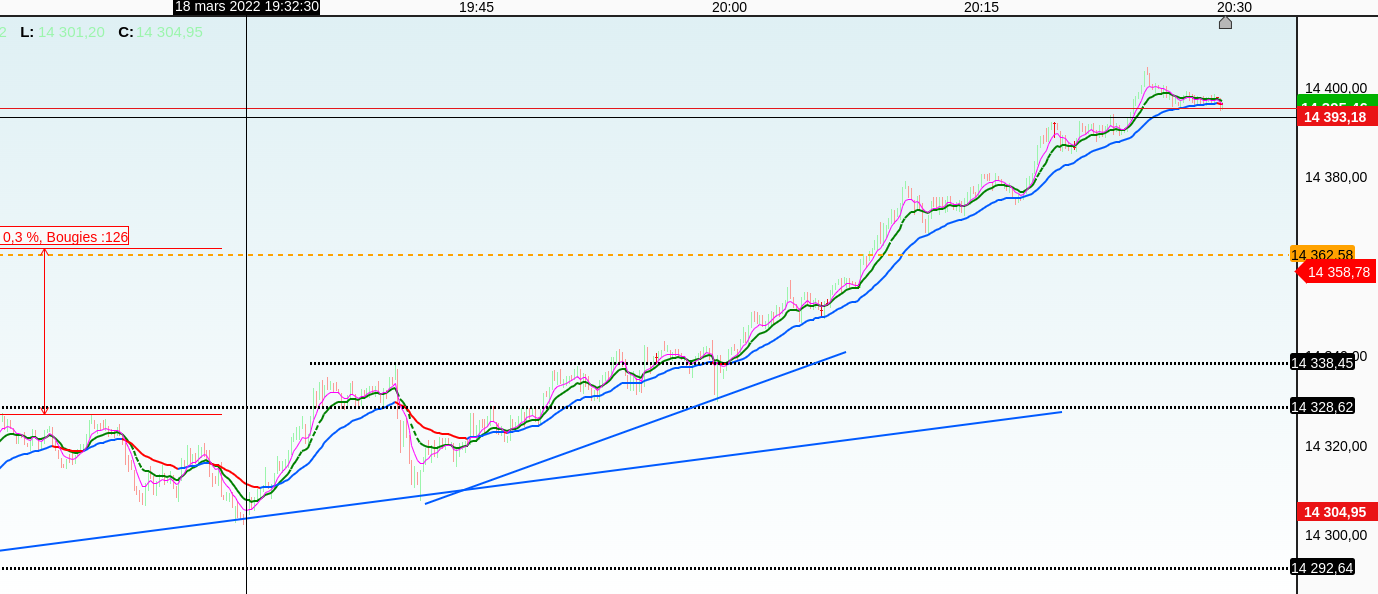This screenshot has width=1378, height=594.
Task: Click the 19:45 time axis label
Action: [476, 7]
